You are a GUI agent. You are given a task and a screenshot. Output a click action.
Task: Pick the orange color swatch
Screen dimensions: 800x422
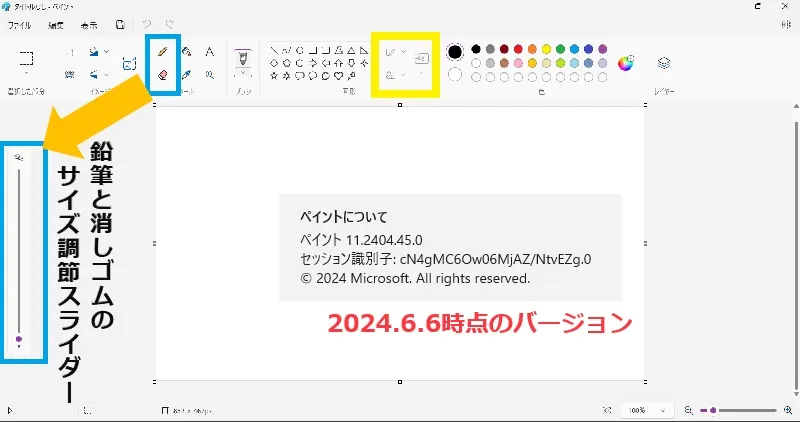[x=533, y=49]
